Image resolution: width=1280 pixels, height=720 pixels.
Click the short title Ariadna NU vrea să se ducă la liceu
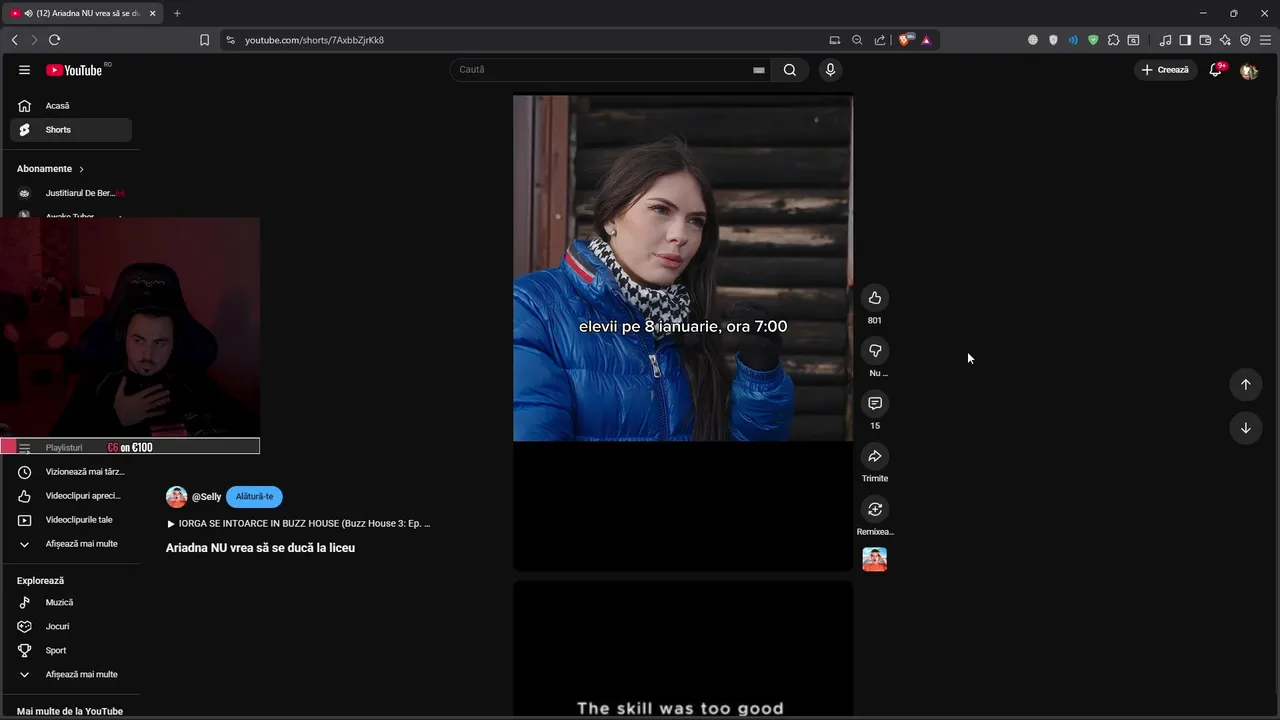260,548
